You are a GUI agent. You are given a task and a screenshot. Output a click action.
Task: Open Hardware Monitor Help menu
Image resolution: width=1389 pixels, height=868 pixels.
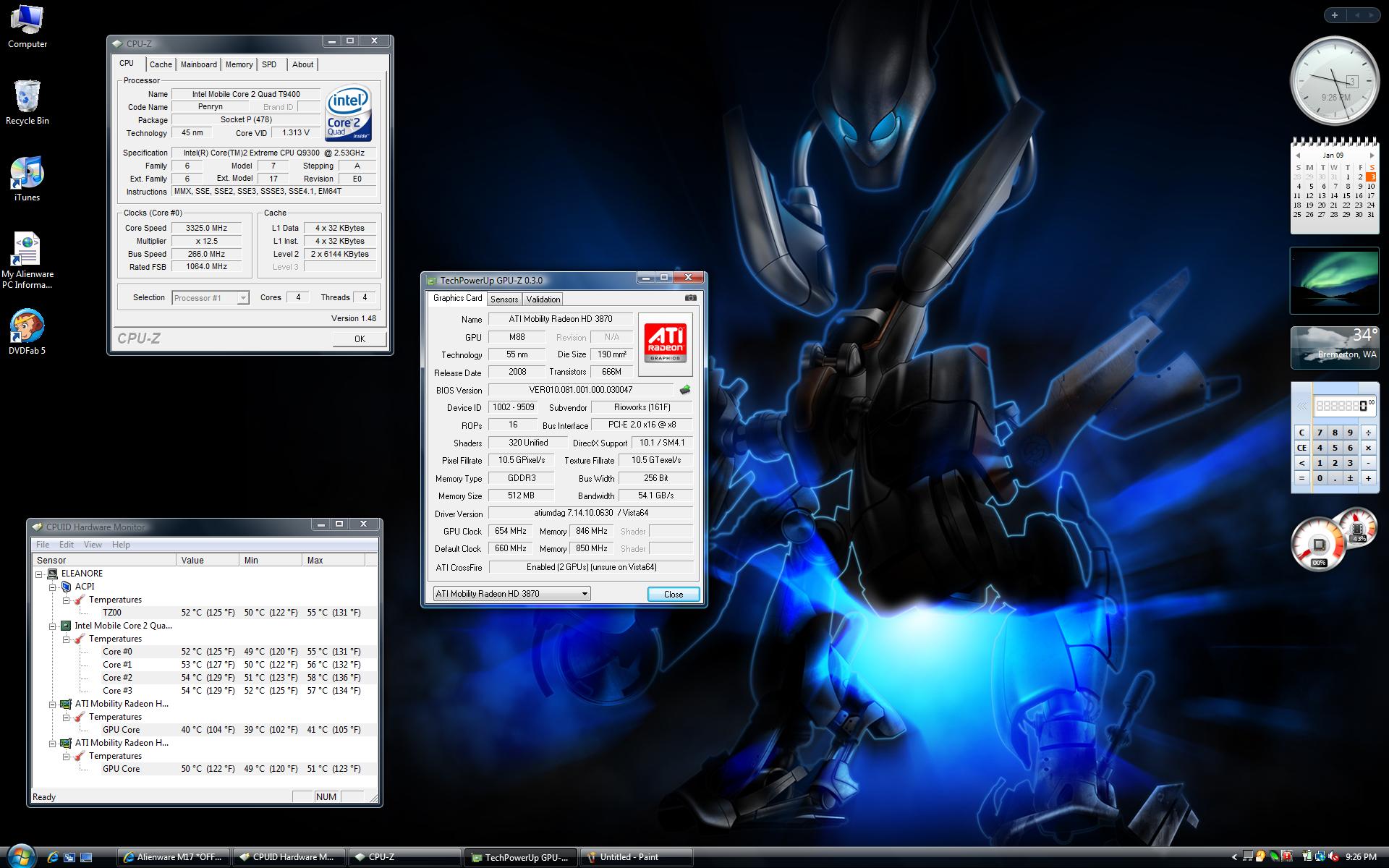pos(122,545)
